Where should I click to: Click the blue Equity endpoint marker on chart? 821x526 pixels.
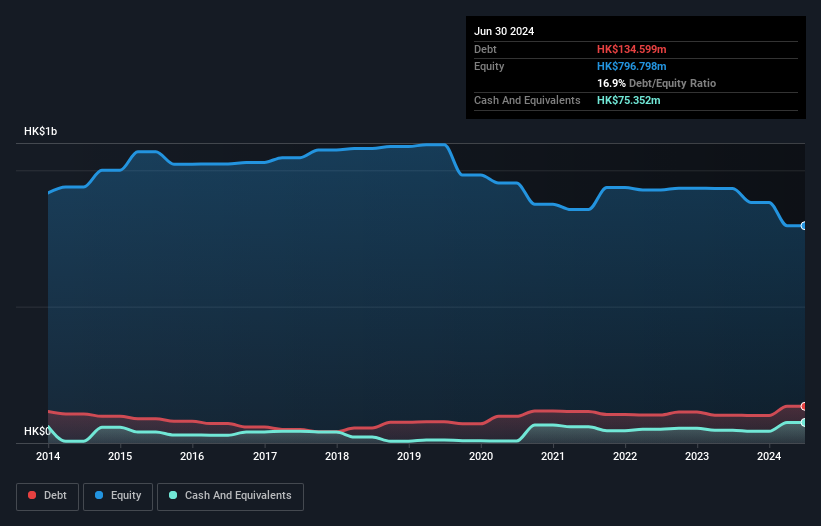point(803,226)
